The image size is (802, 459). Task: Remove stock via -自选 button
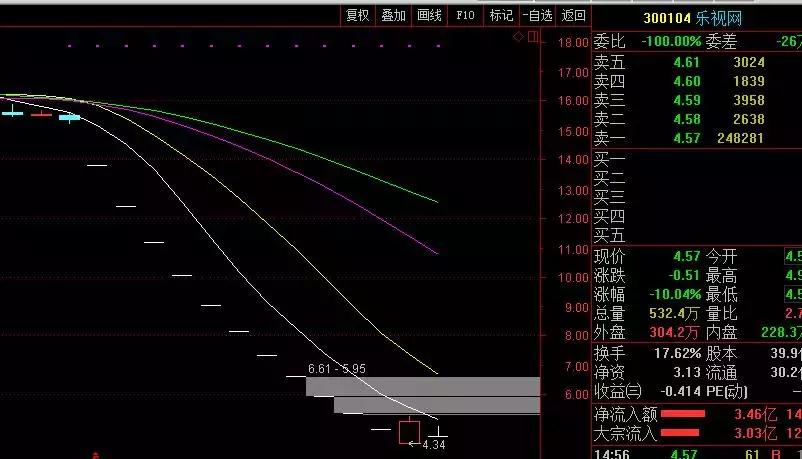(x=538, y=15)
